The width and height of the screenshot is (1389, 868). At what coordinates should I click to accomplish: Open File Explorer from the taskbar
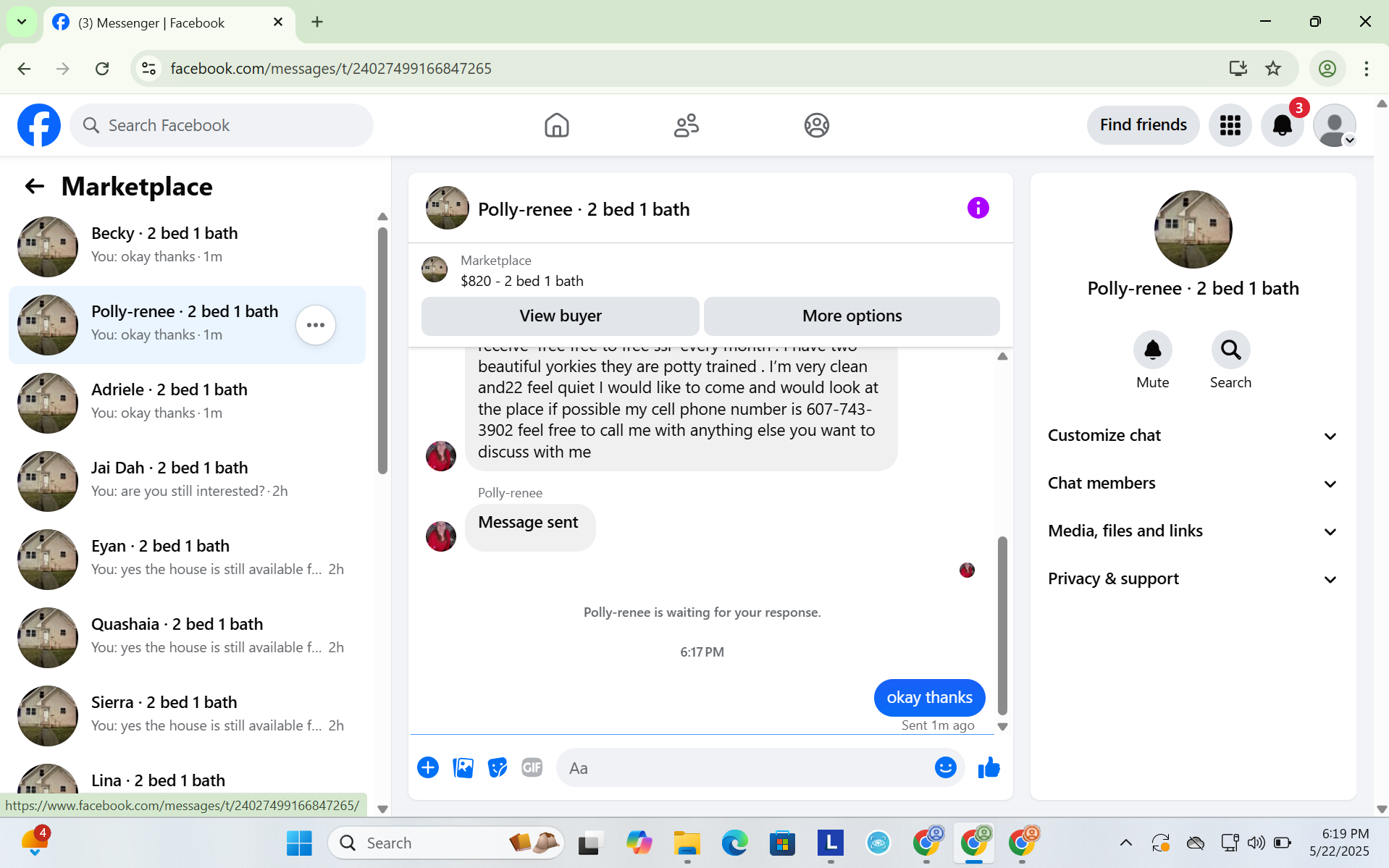pyautogui.click(x=687, y=843)
